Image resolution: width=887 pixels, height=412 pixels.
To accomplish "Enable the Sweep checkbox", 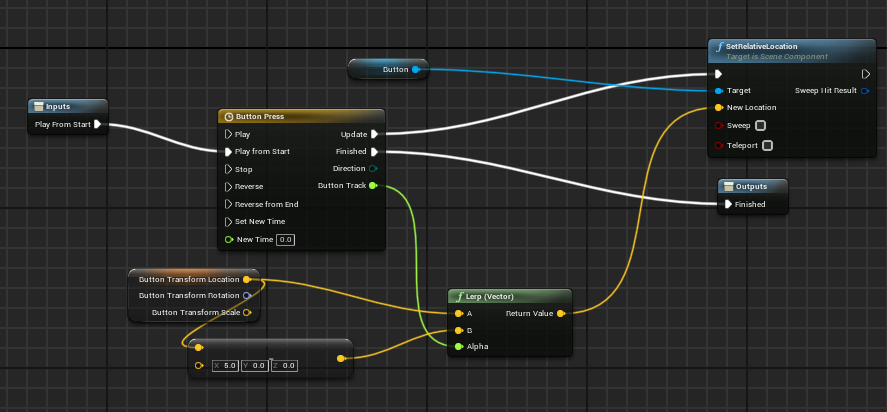I will coord(760,126).
